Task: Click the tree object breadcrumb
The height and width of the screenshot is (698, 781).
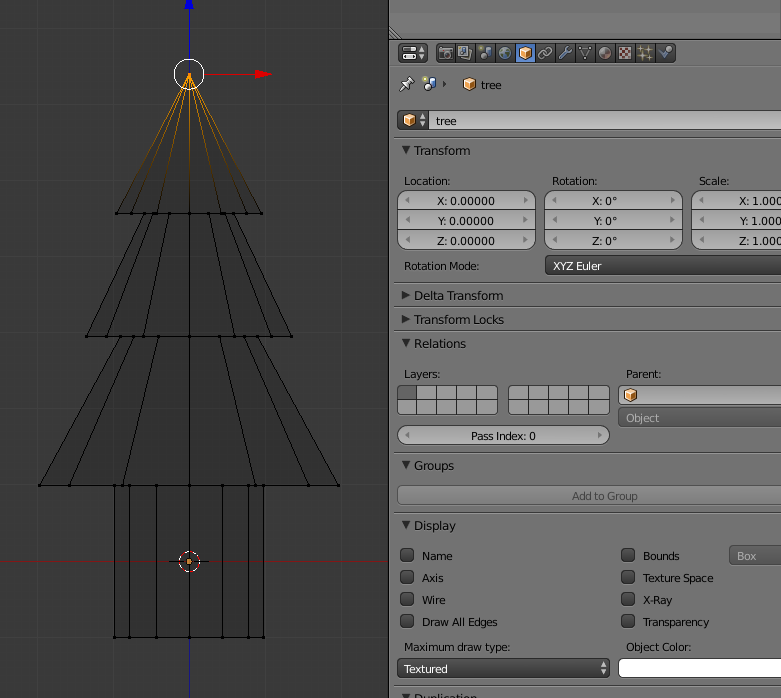Action: [x=482, y=85]
